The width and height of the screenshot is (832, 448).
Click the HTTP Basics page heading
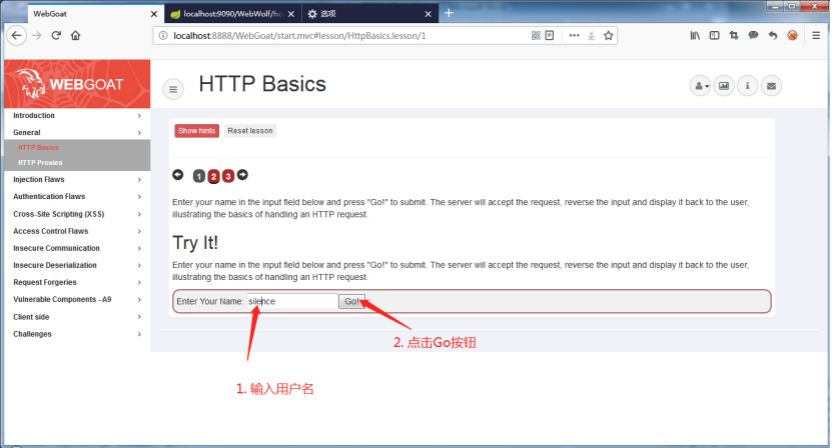pyautogui.click(x=262, y=84)
